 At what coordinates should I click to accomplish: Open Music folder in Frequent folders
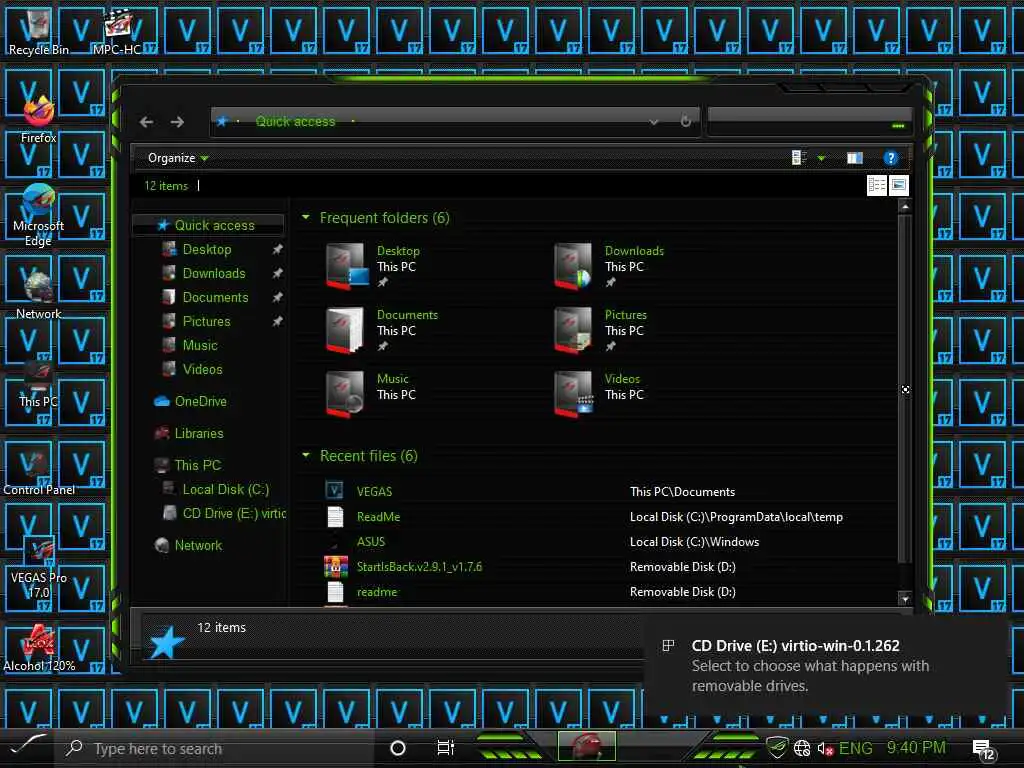[371, 394]
